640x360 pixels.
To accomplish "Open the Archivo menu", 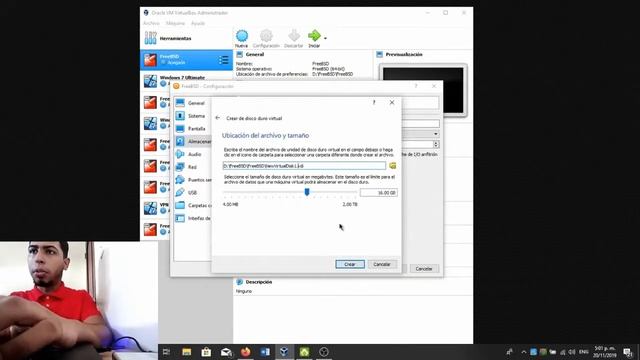I will click(x=151, y=23).
